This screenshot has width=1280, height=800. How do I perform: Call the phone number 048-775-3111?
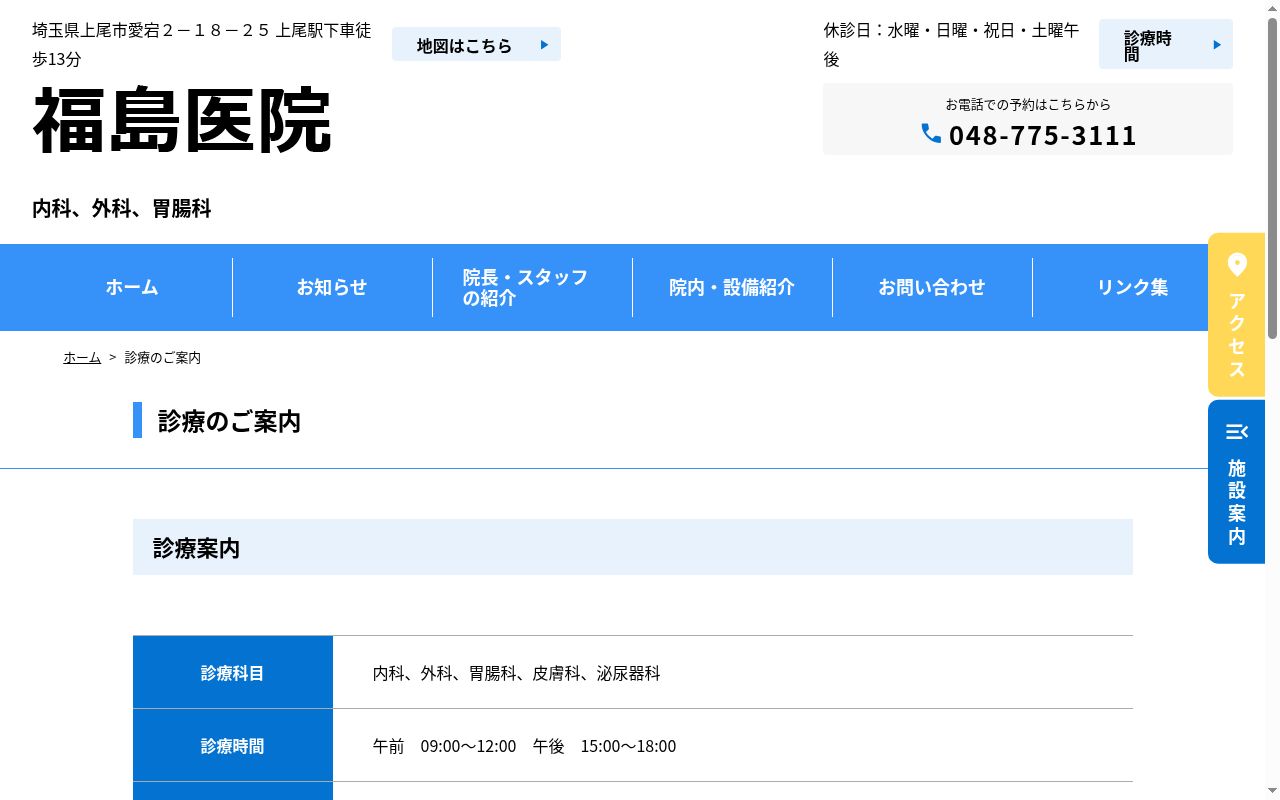pos(1042,135)
